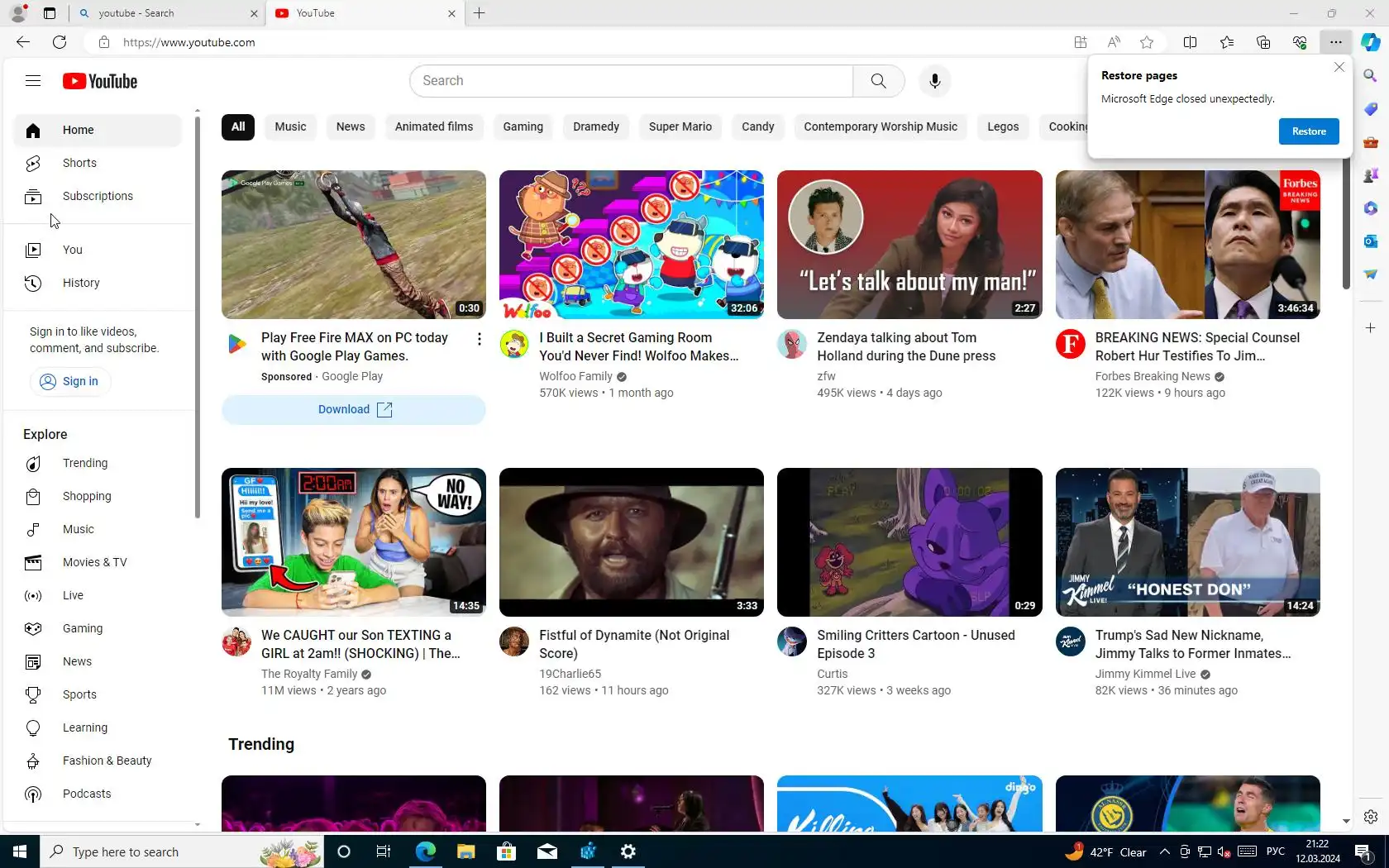Click the YouTube logo

[x=100, y=81]
